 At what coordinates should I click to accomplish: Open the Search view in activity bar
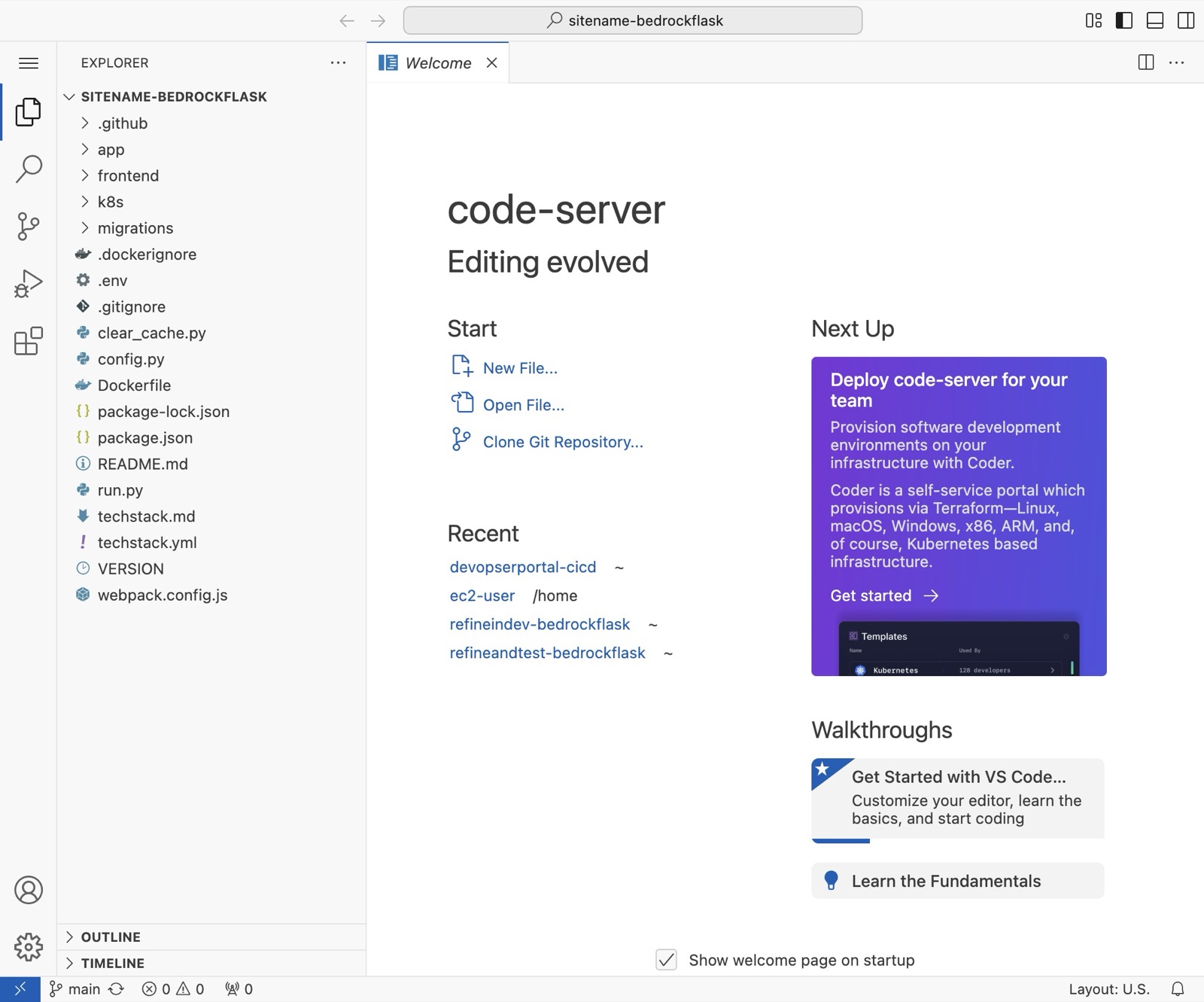click(29, 169)
